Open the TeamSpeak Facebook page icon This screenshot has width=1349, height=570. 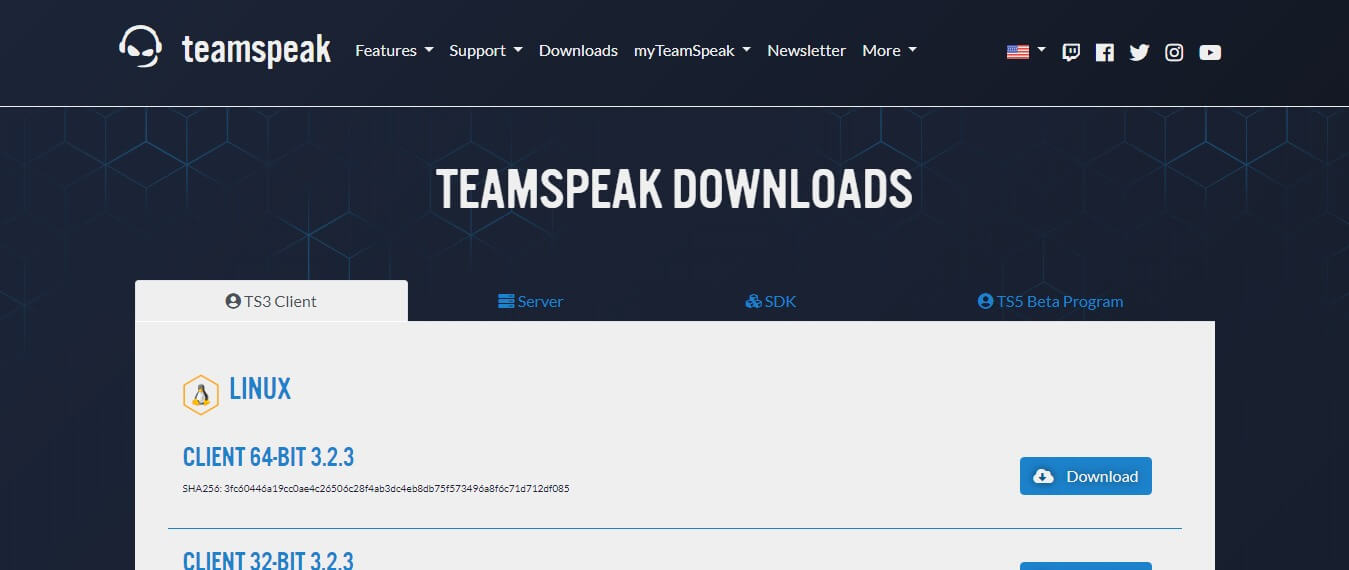coord(1104,52)
